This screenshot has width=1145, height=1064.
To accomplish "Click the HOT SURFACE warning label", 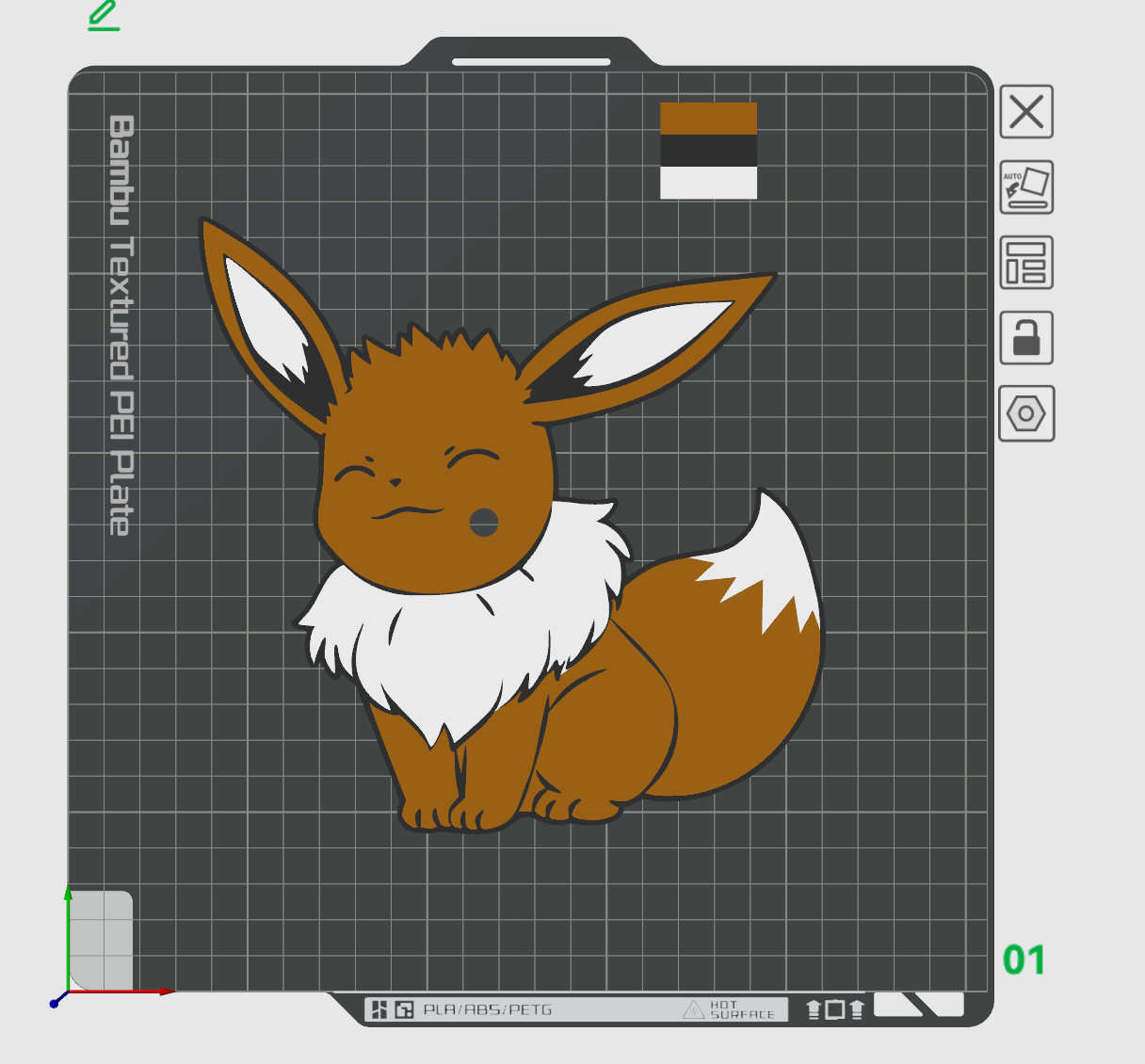I will [730, 1009].
